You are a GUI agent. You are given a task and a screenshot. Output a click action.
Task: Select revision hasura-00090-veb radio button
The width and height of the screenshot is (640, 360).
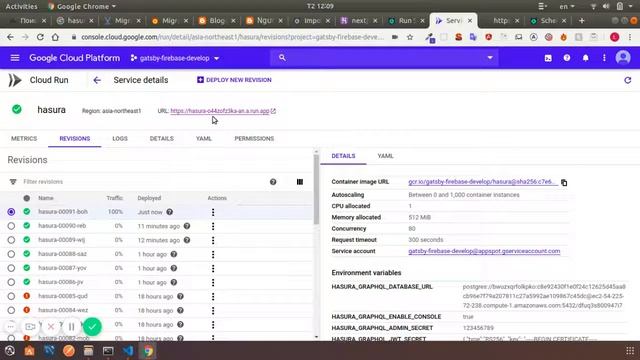[11, 226]
